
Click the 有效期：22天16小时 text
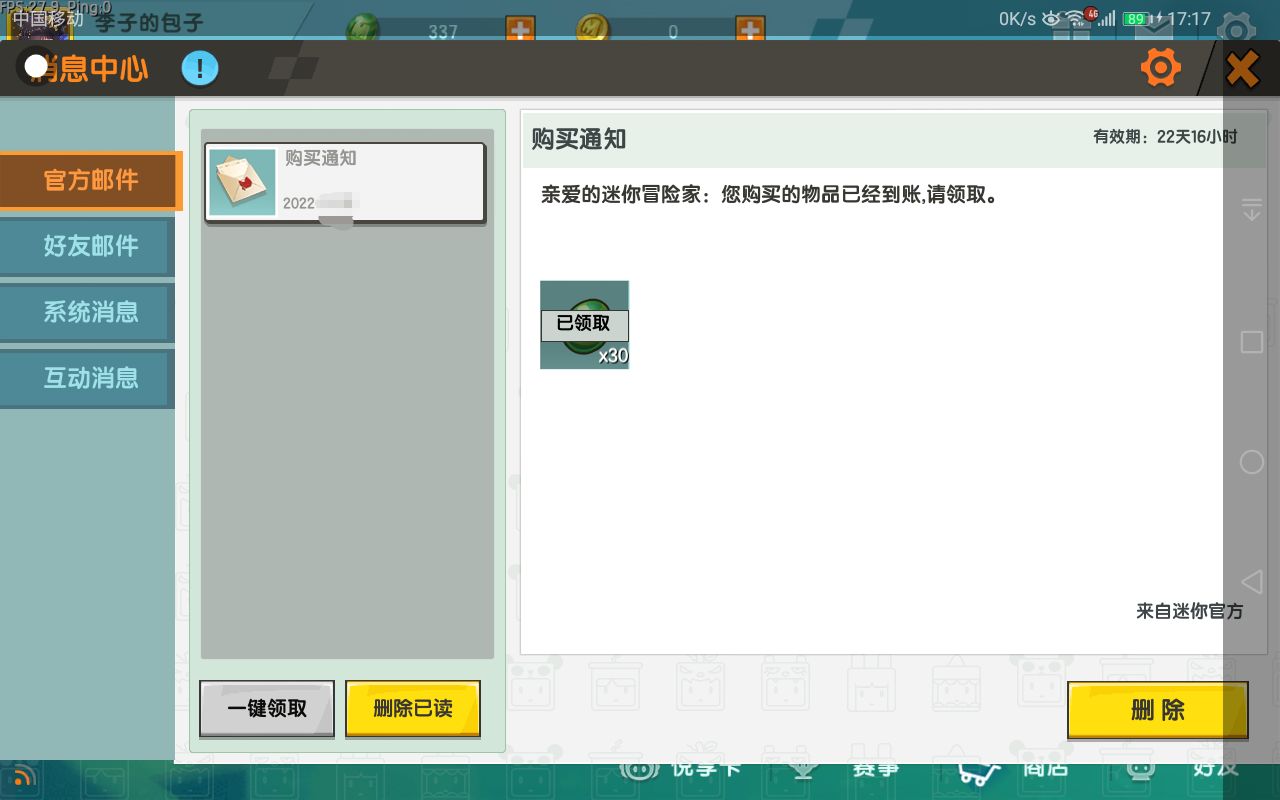[1165, 137]
